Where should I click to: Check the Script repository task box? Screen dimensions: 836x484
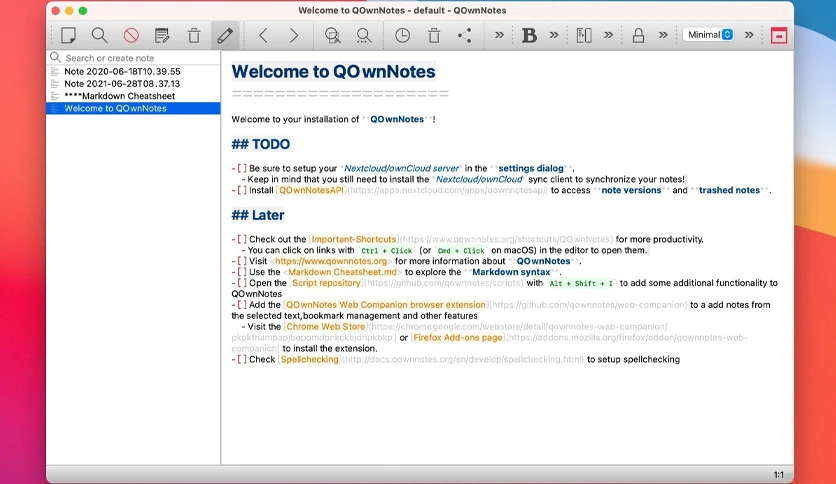(242, 283)
